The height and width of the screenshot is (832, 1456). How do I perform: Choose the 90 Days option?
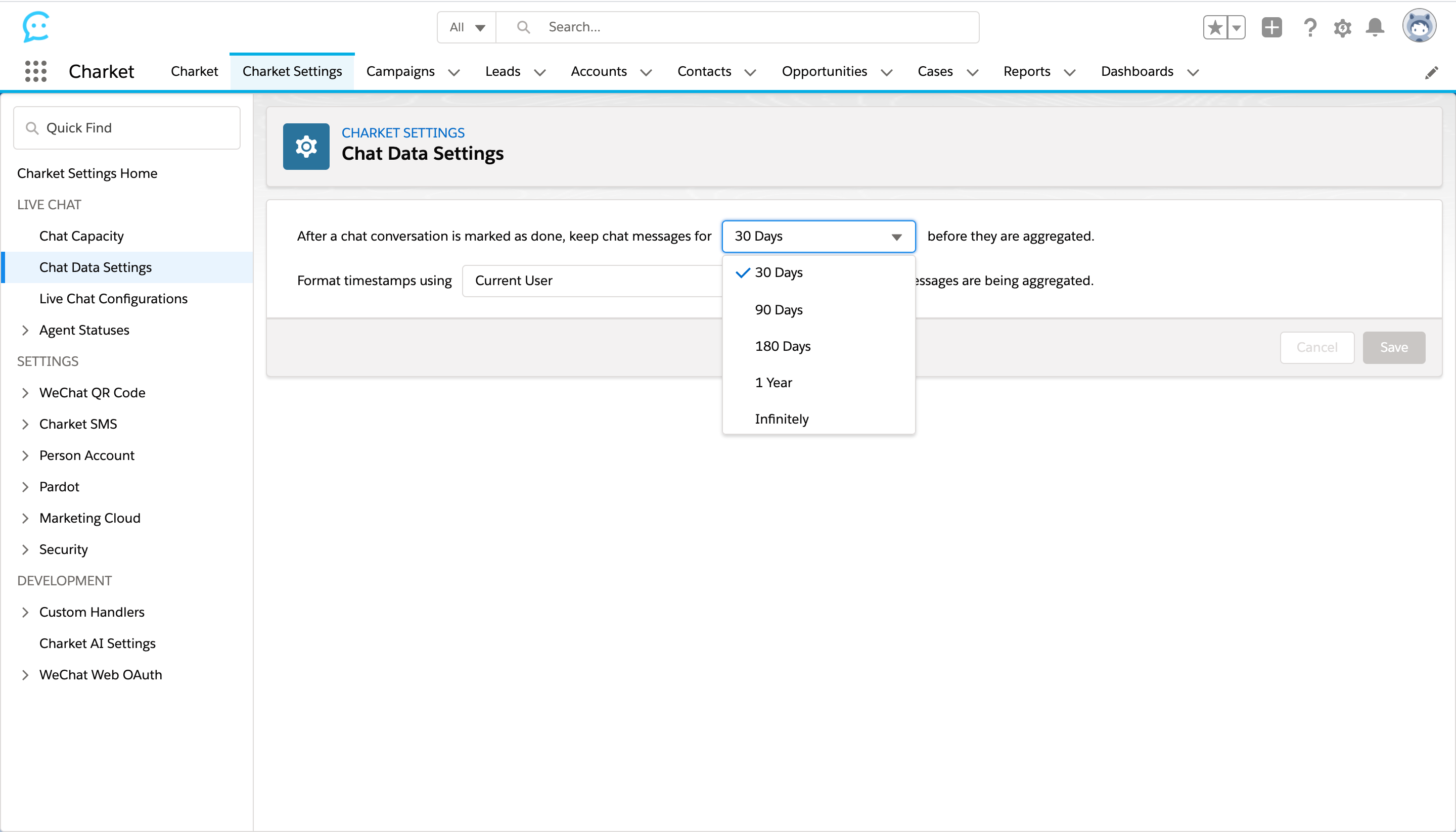778,310
